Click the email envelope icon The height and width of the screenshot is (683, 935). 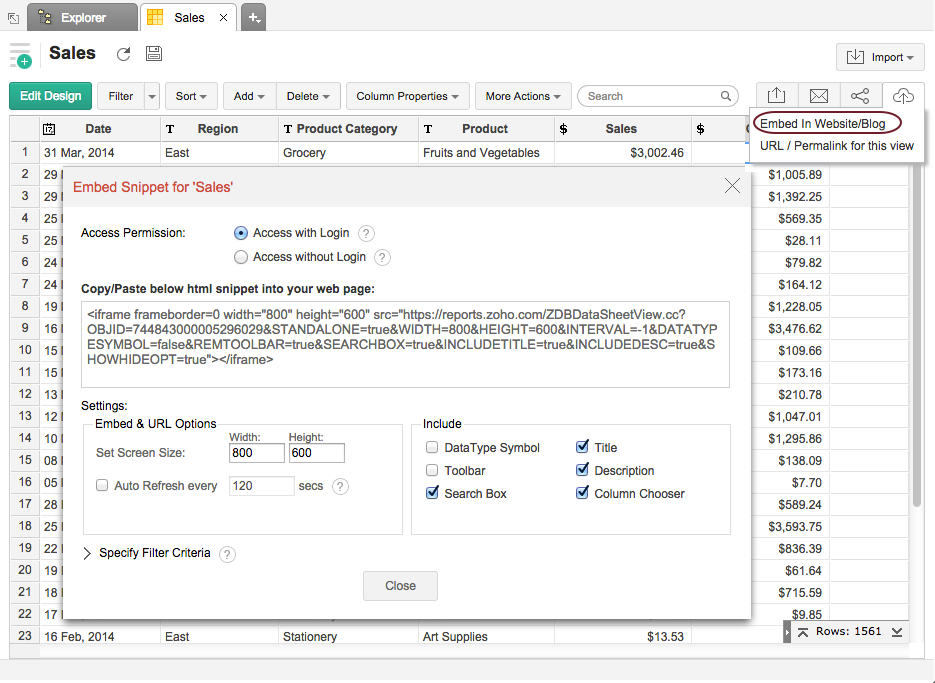click(x=818, y=96)
